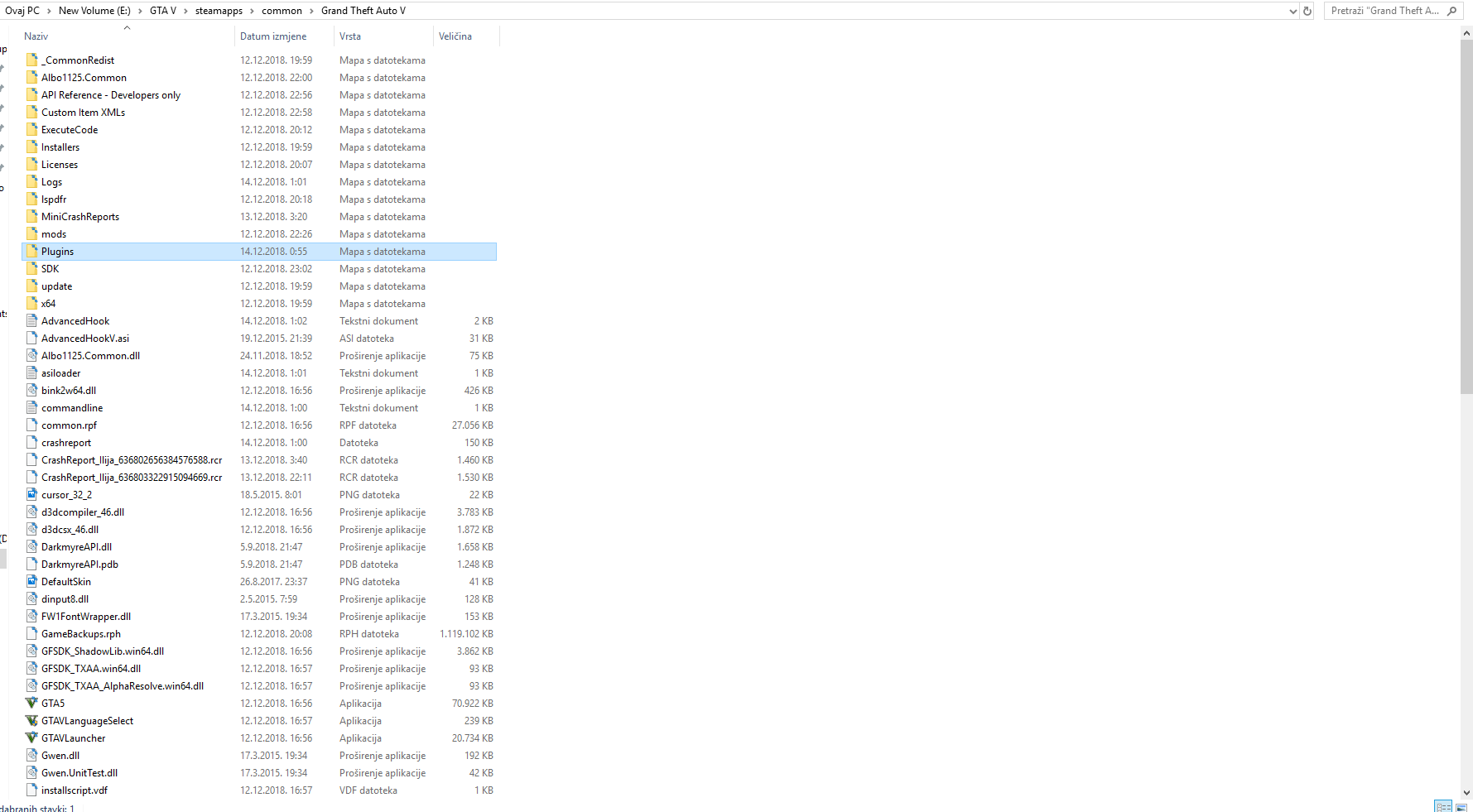Click the mods folder icon
1473x812 pixels.
click(x=32, y=233)
